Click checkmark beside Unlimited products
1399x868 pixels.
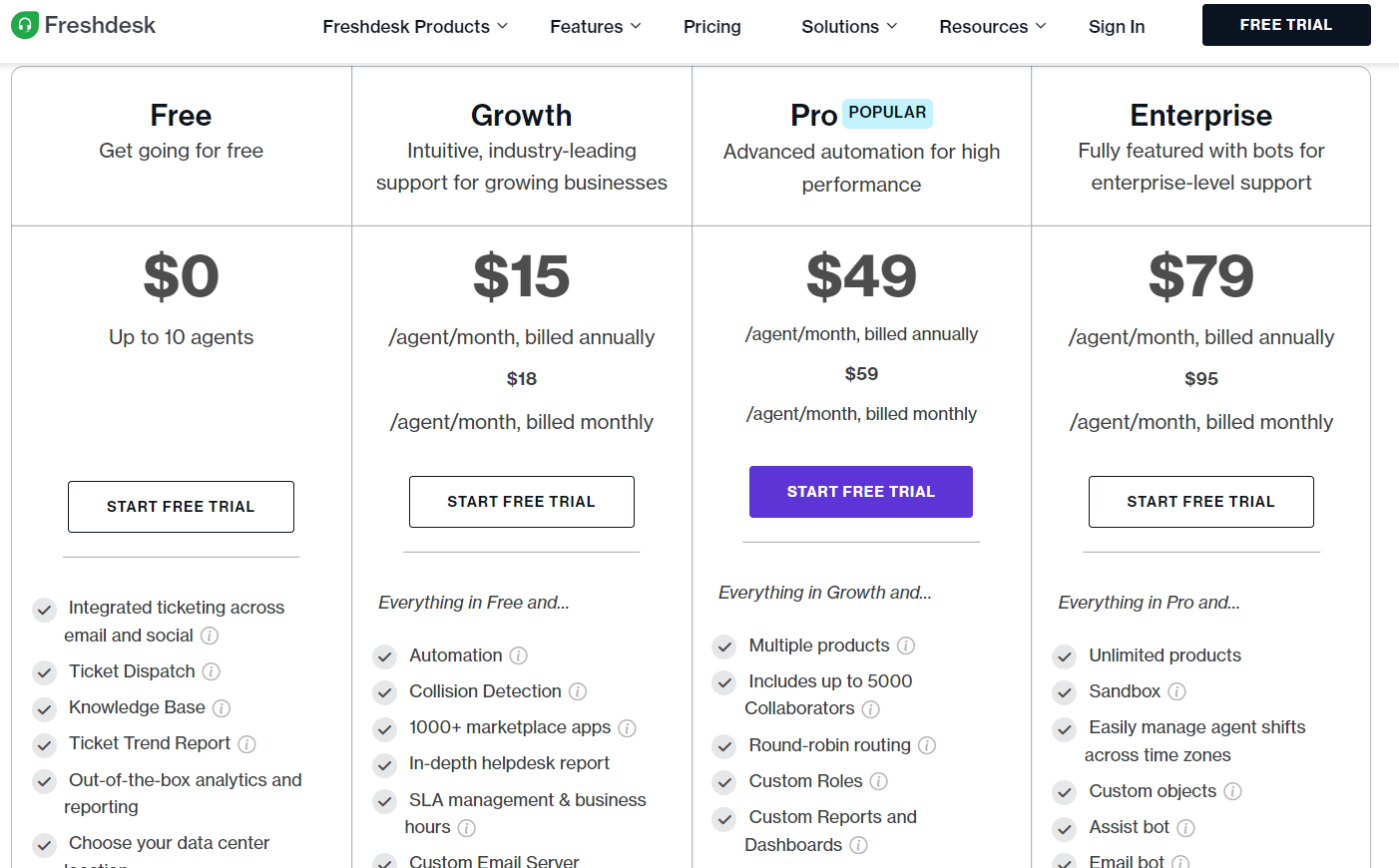1065,656
